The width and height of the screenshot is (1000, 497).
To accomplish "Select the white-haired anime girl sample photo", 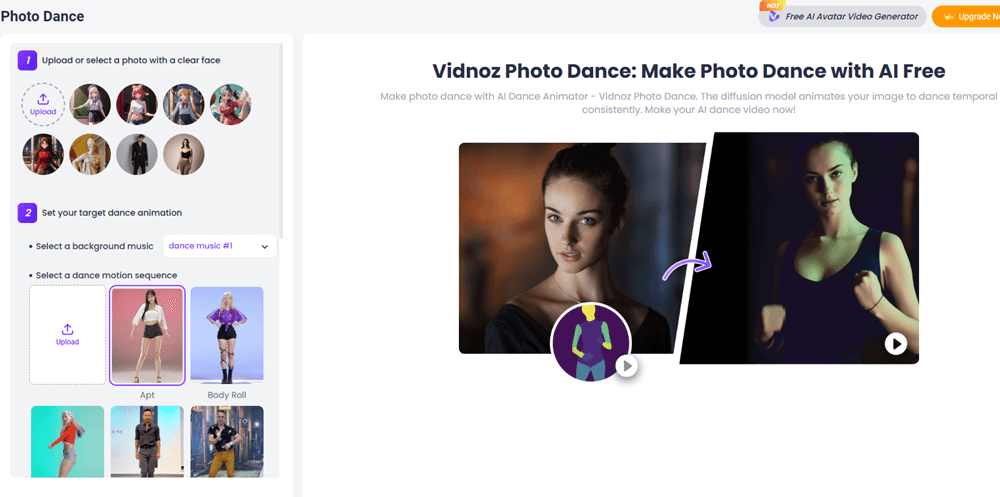I will point(90,105).
